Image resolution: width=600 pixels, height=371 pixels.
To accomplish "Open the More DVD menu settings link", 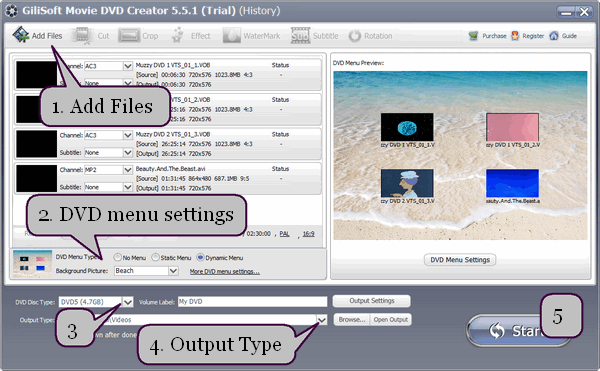I will coord(225,272).
